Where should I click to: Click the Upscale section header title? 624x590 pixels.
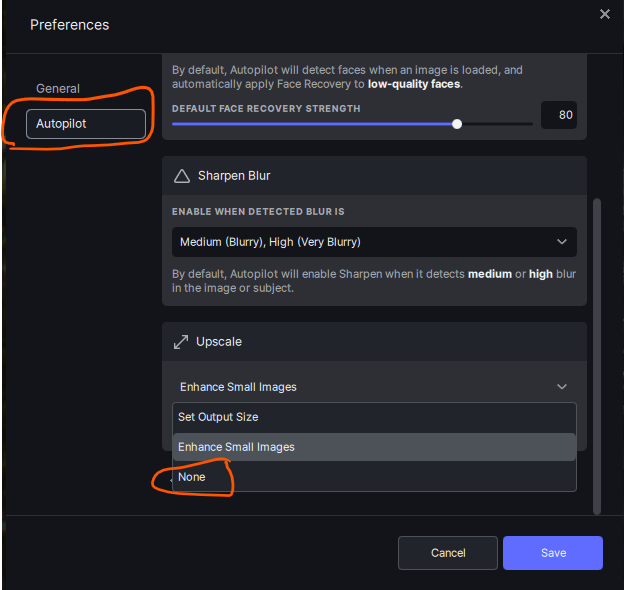tap(219, 342)
